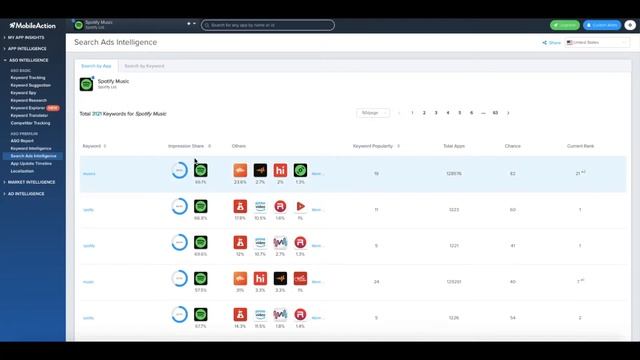Click the Spotify Music icon in the top bar
This screenshot has height=360, width=640.
(79, 25)
